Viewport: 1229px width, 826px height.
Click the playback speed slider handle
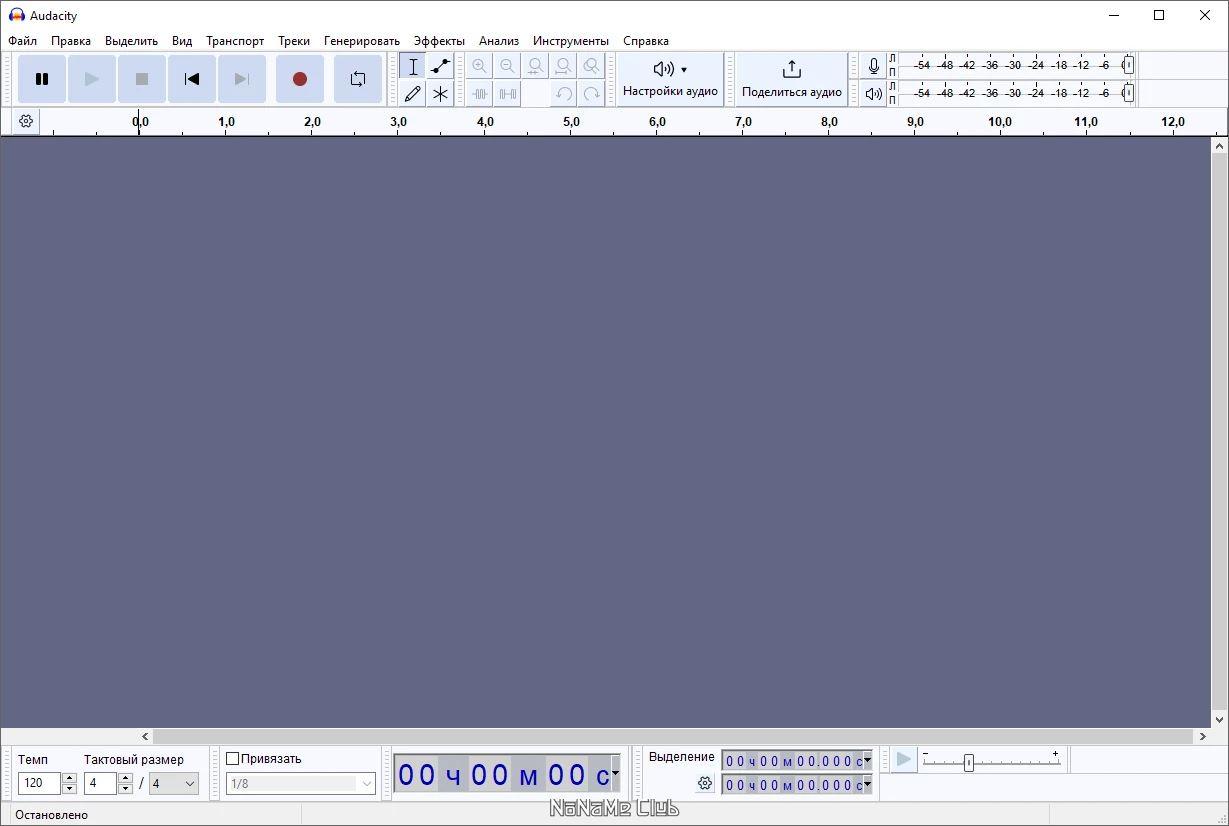click(x=968, y=762)
